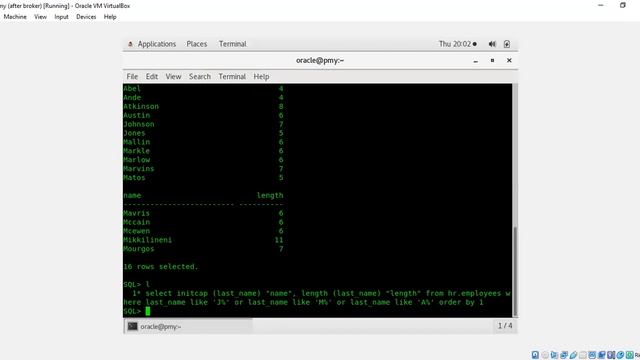Open the VirtualBox View menu
Image resolution: width=640 pixels, height=360 pixels.
[40, 17]
